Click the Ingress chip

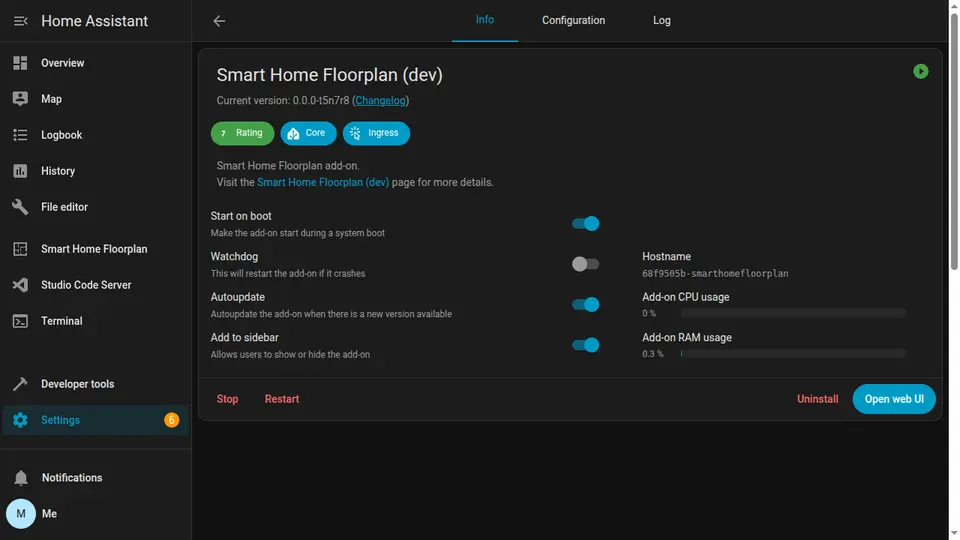pos(376,133)
